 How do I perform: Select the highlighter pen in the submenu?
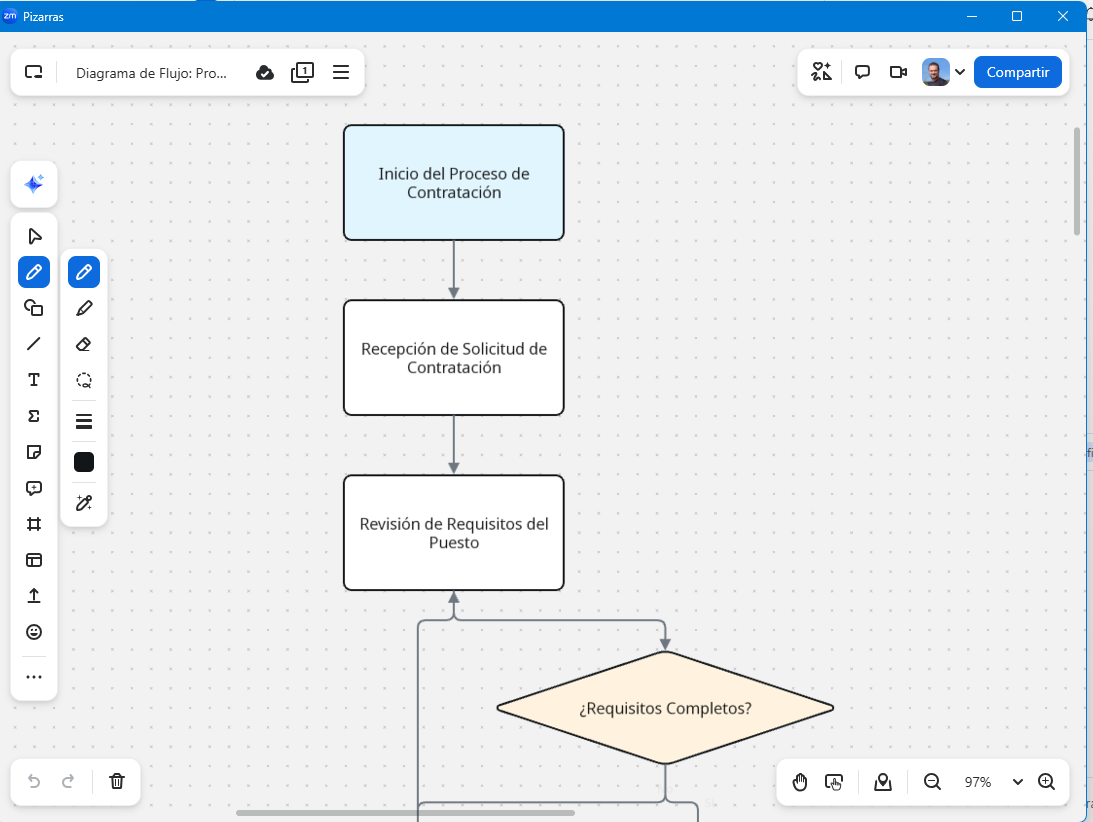pyautogui.click(x=84, y=308)
